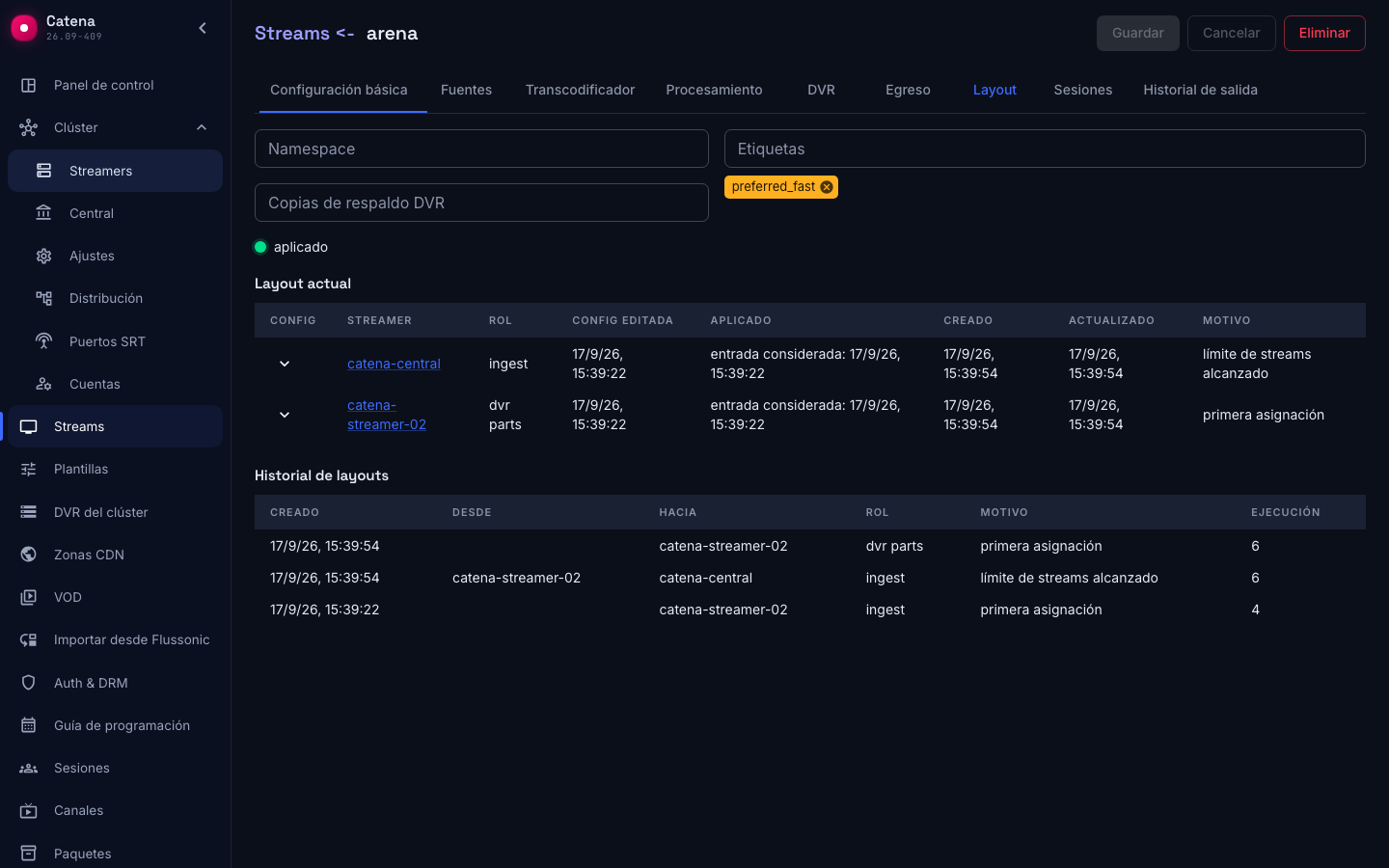
Task: Click the Cancelar button
Action: tap(1231, 33)
